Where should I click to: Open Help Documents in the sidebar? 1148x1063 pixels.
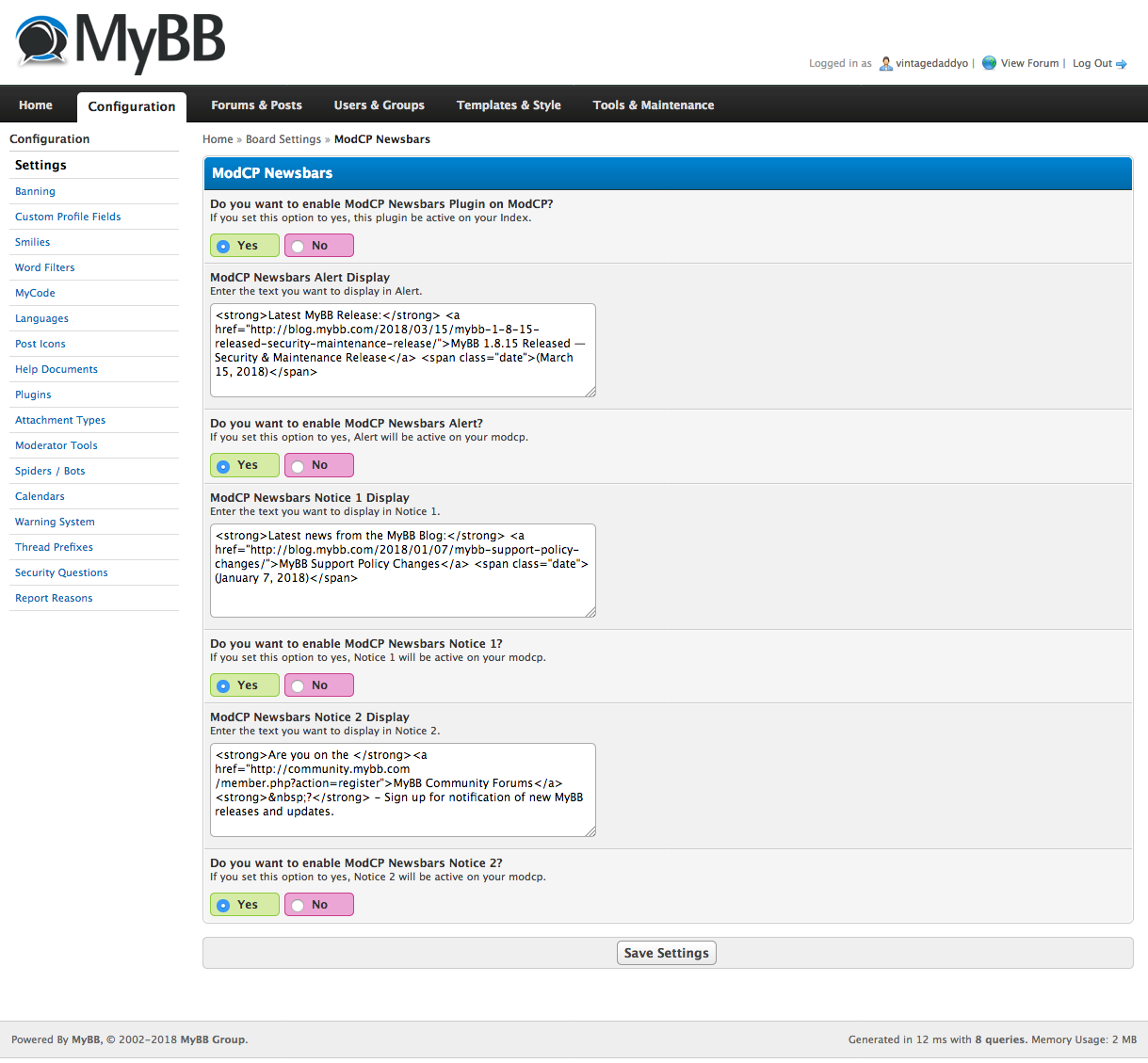point(57,369)
